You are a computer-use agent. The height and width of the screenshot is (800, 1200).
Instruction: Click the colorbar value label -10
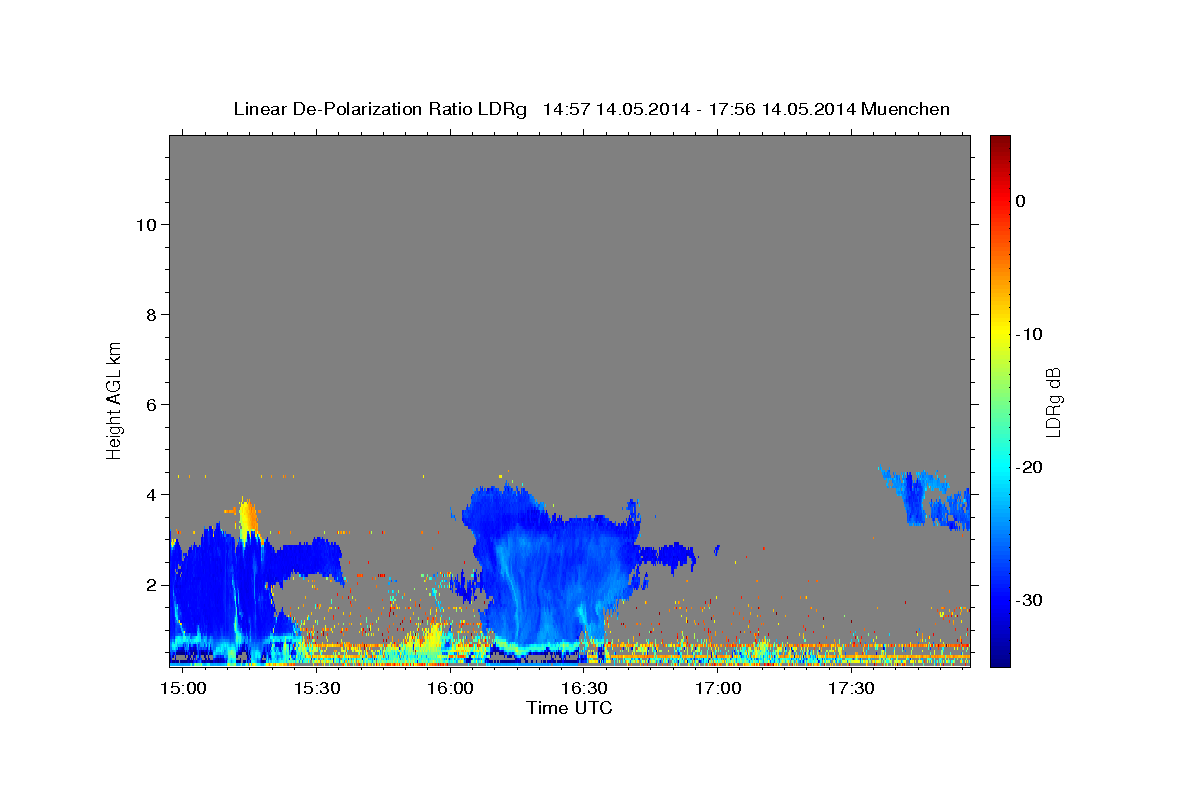[1029, 334]
